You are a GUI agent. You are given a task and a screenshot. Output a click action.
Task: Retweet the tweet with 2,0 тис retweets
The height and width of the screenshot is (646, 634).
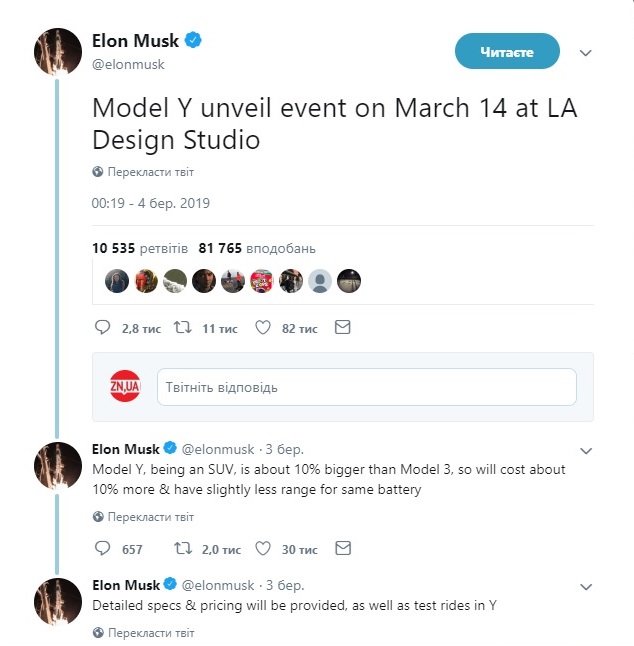183,549
